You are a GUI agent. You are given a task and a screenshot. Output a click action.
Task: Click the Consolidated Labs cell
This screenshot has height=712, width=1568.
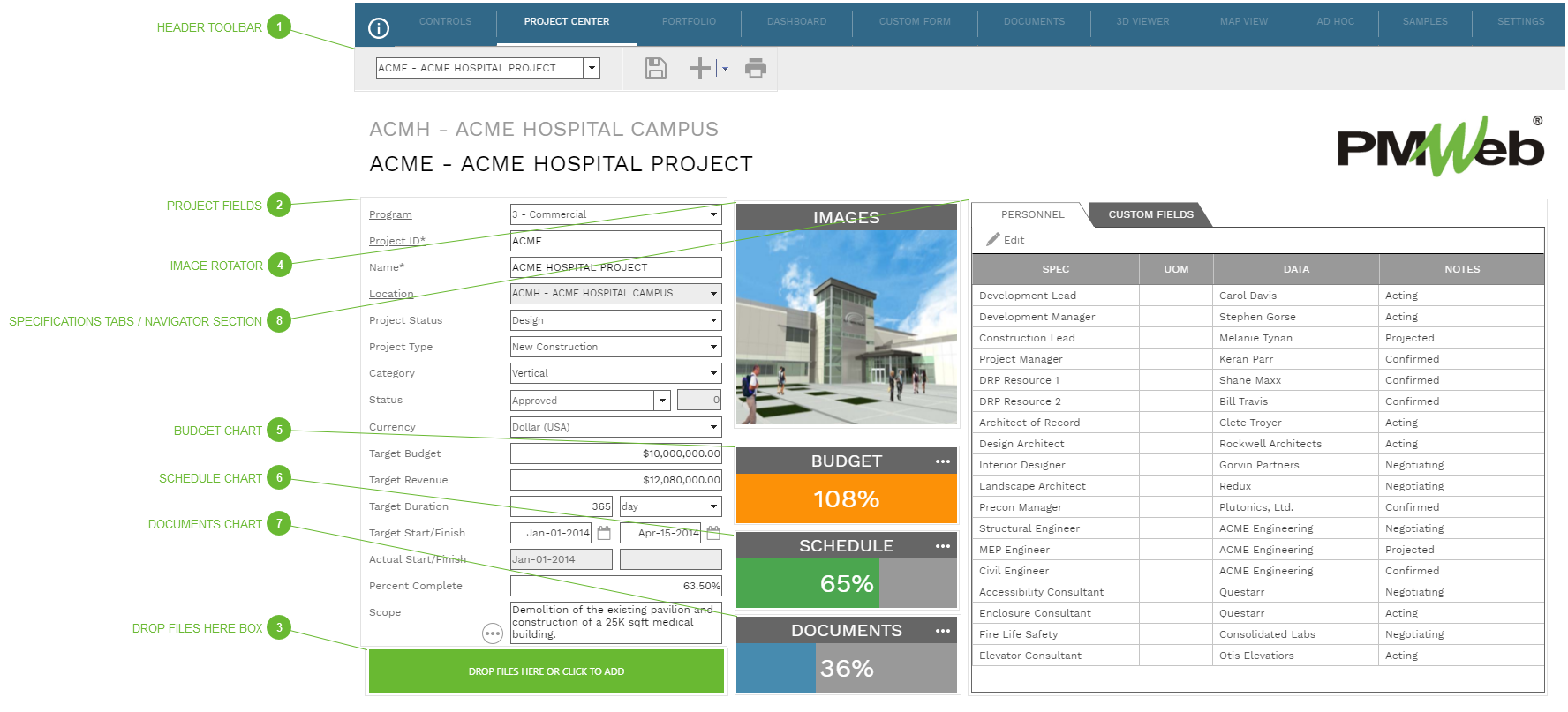tap(1296, 634)
